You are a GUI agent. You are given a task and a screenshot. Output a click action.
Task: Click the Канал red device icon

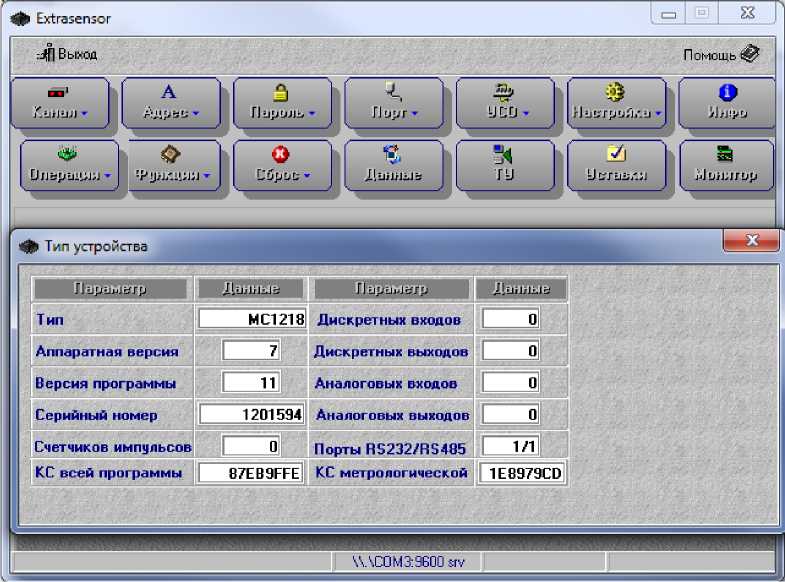(58, 92)
